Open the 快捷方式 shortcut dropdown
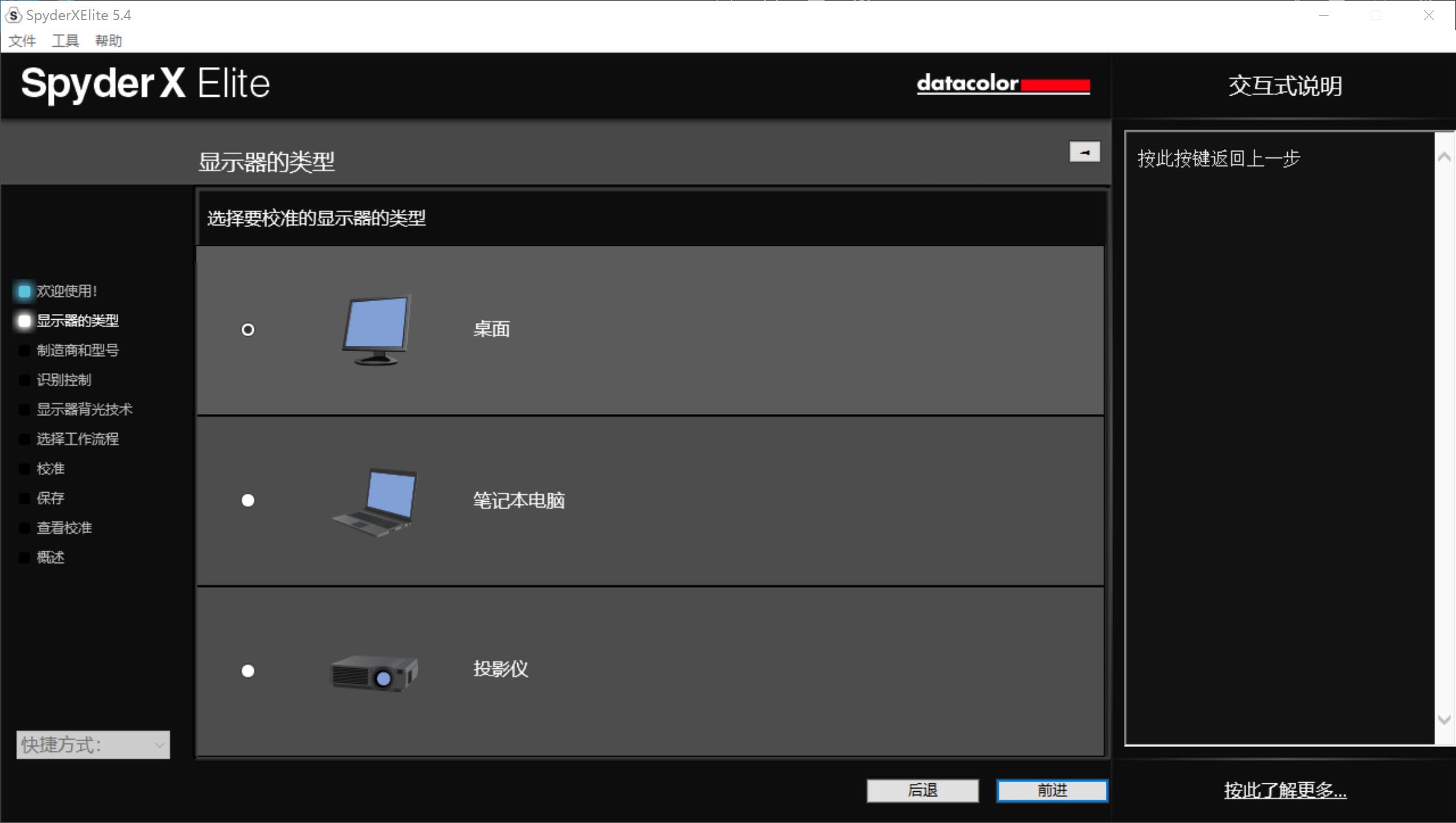 click(x=93, y=745)
